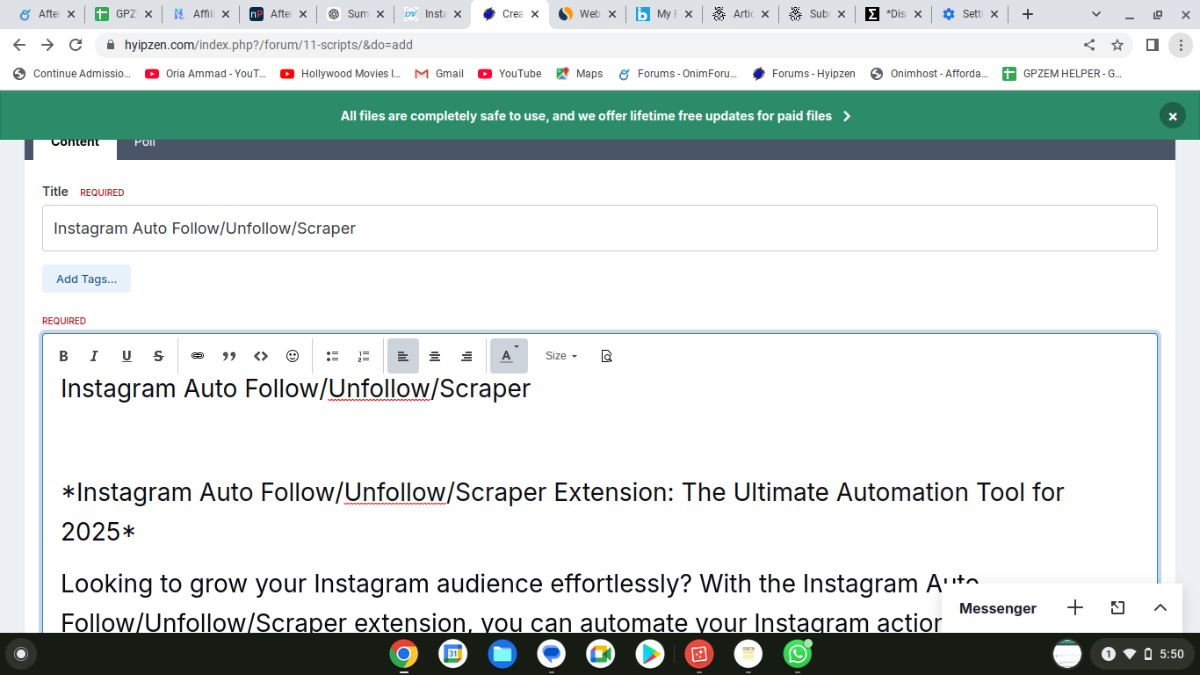Switch to the Web browser tab
Screen dimensions: 1200x675
click(588, 14)
